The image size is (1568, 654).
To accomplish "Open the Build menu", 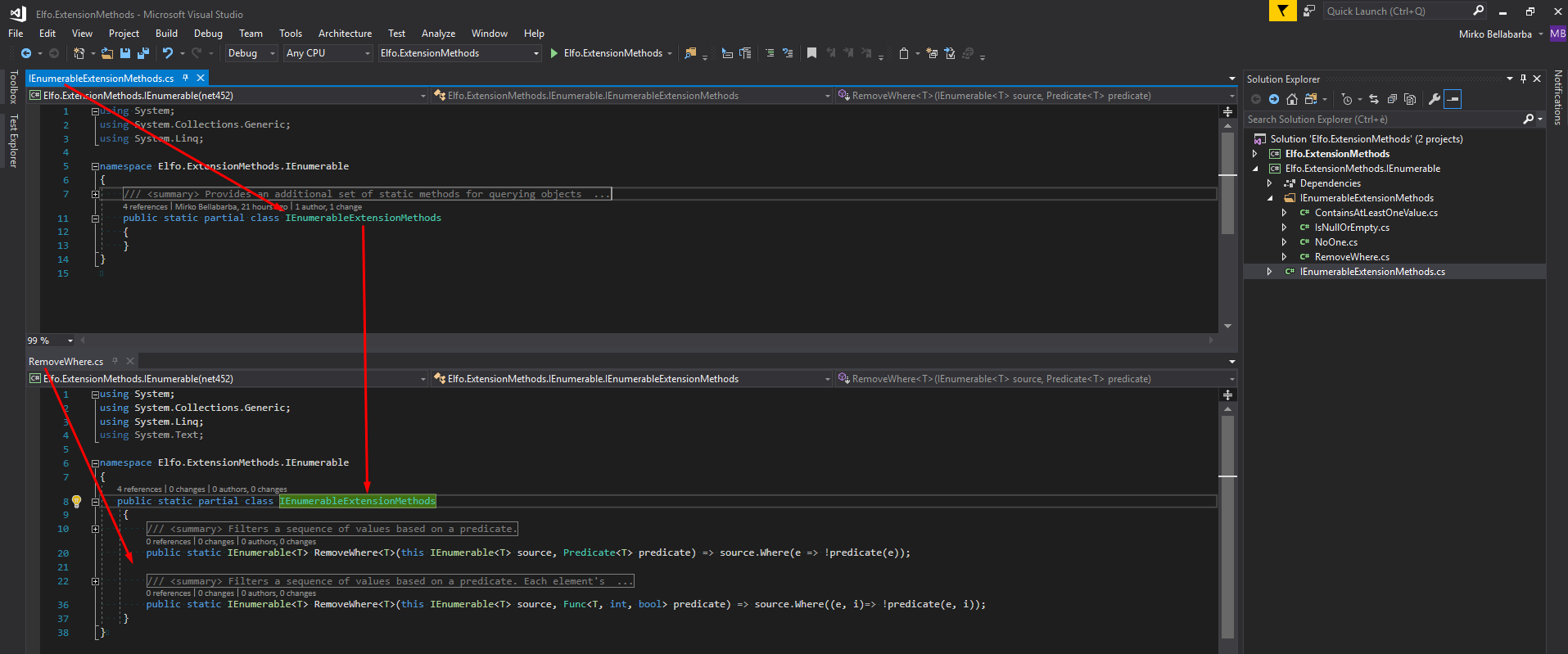I will 166,34.
